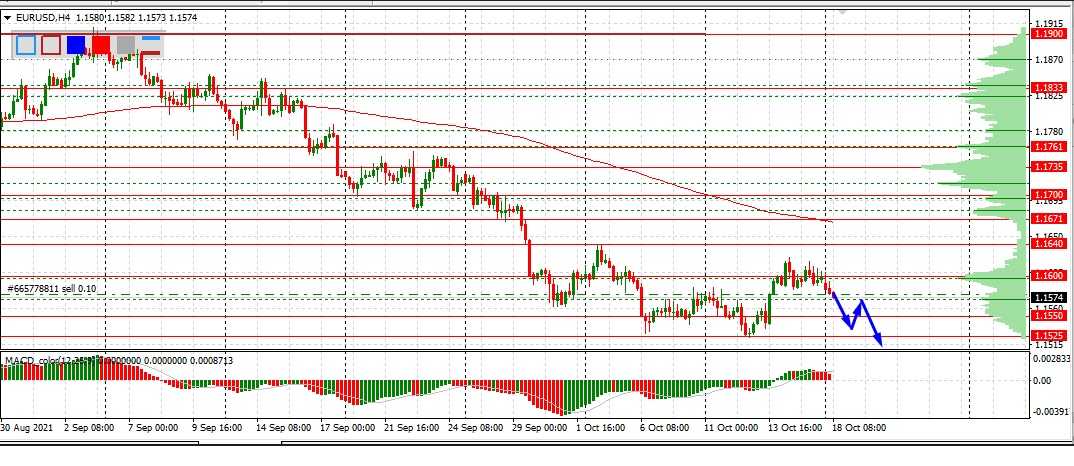Click the 1.1761 price level tag

(x=1049, y=147)
